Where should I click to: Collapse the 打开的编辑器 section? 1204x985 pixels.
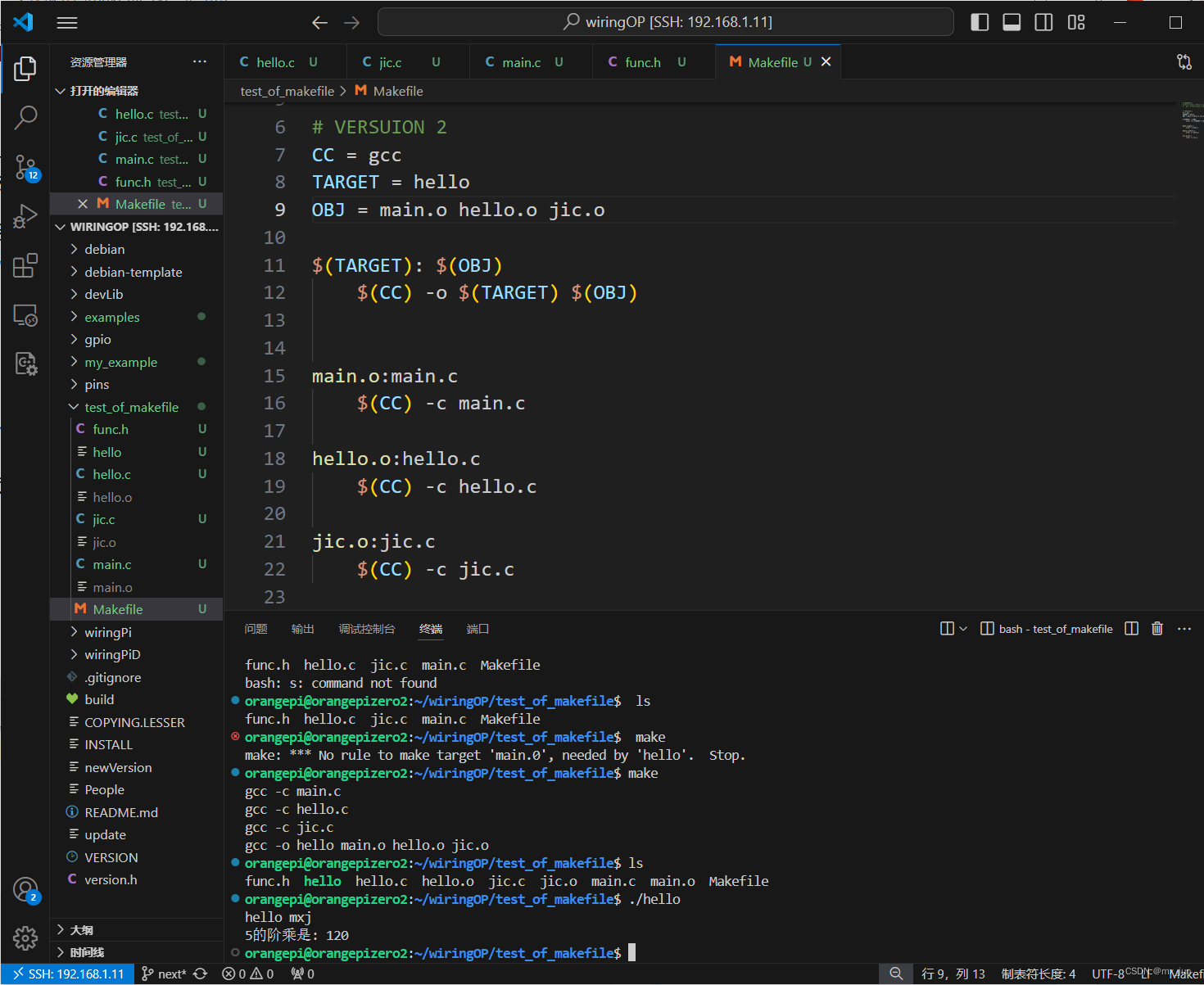coord(136,91)
